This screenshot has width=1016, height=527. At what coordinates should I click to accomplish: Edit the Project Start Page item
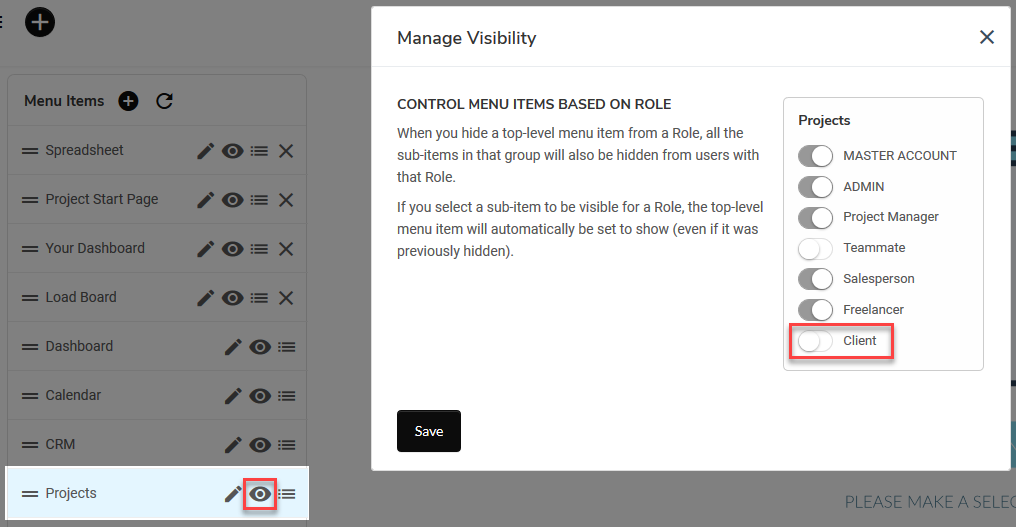click(x=205, y=200)
